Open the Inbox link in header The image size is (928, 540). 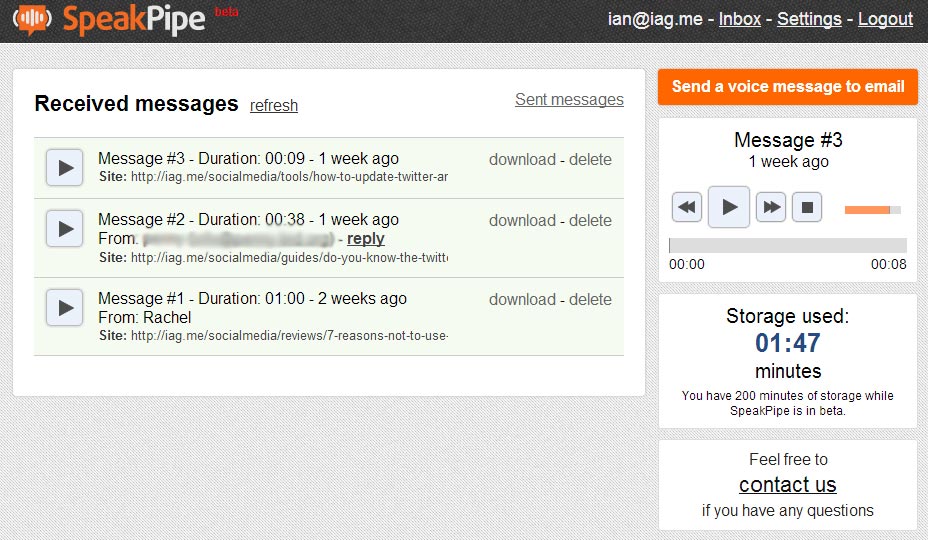click(x=739, y=19)
